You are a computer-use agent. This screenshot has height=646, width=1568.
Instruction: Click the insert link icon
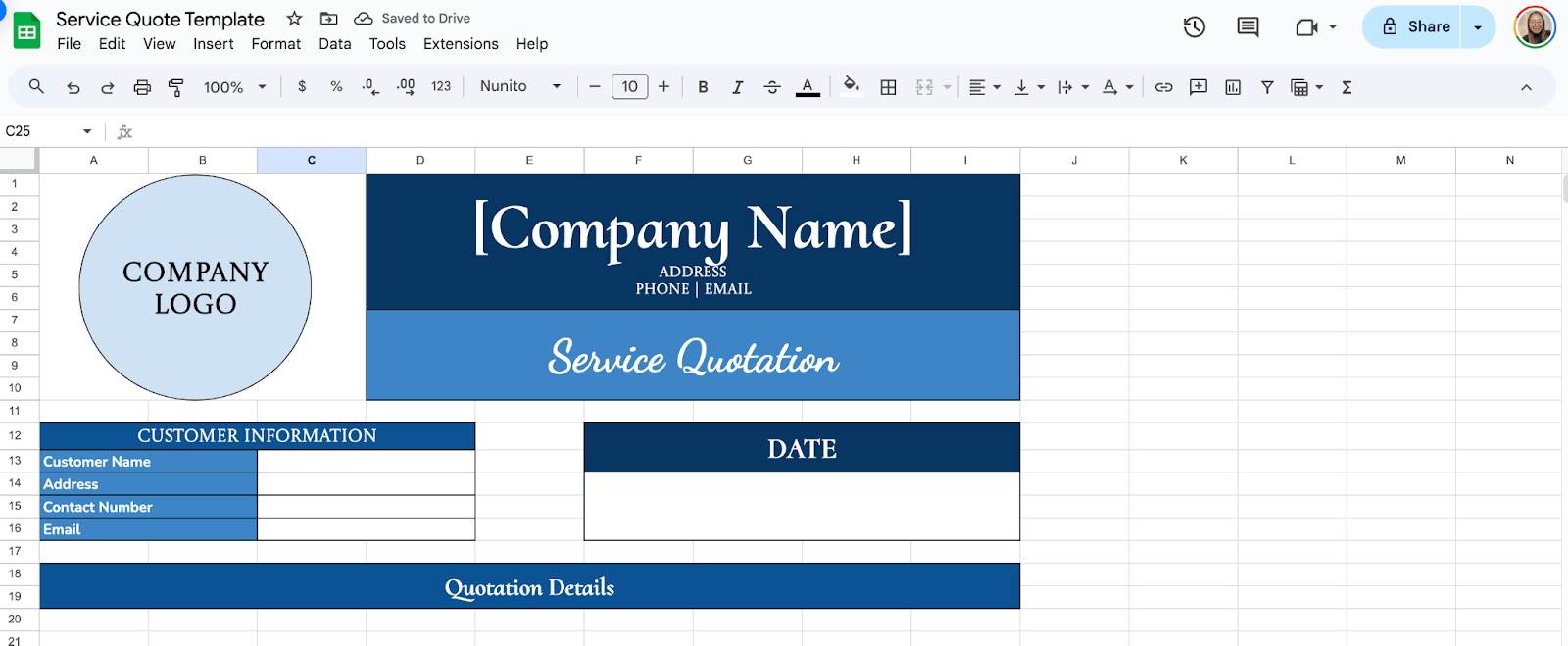[x=1163, y=87]
